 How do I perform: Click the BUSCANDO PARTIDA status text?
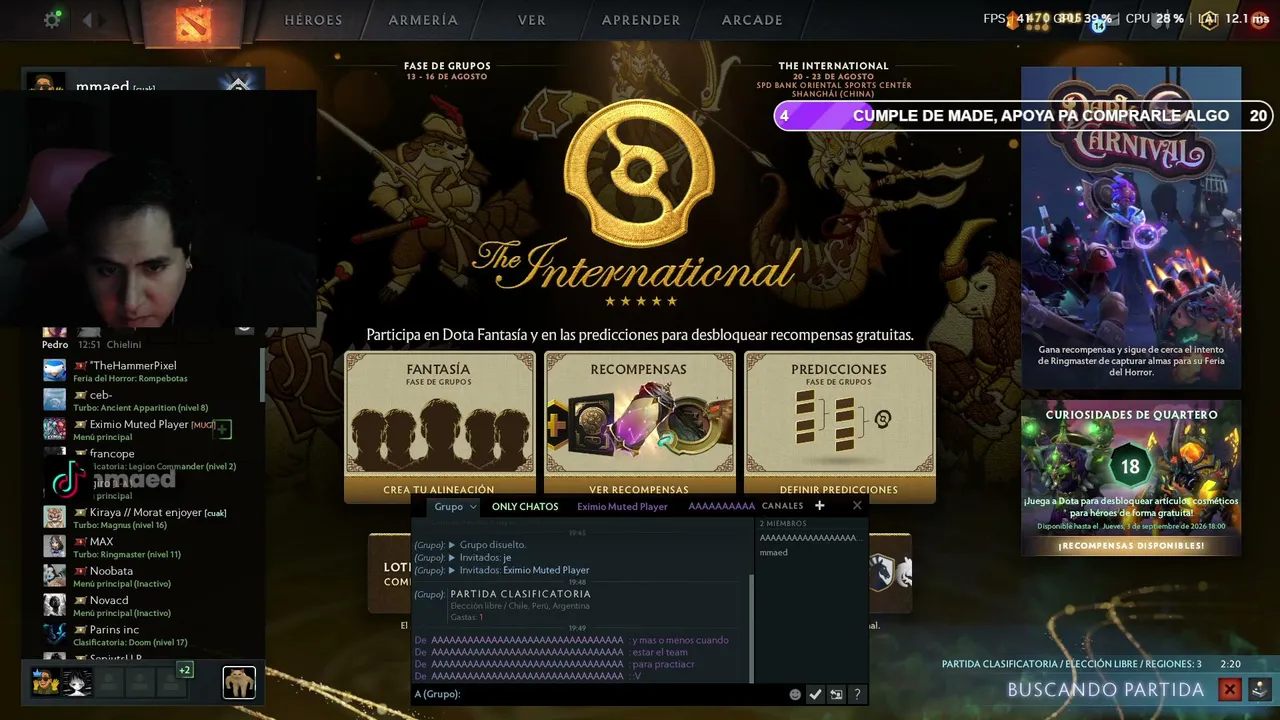pyautogui.click(x=1106, y=689)
